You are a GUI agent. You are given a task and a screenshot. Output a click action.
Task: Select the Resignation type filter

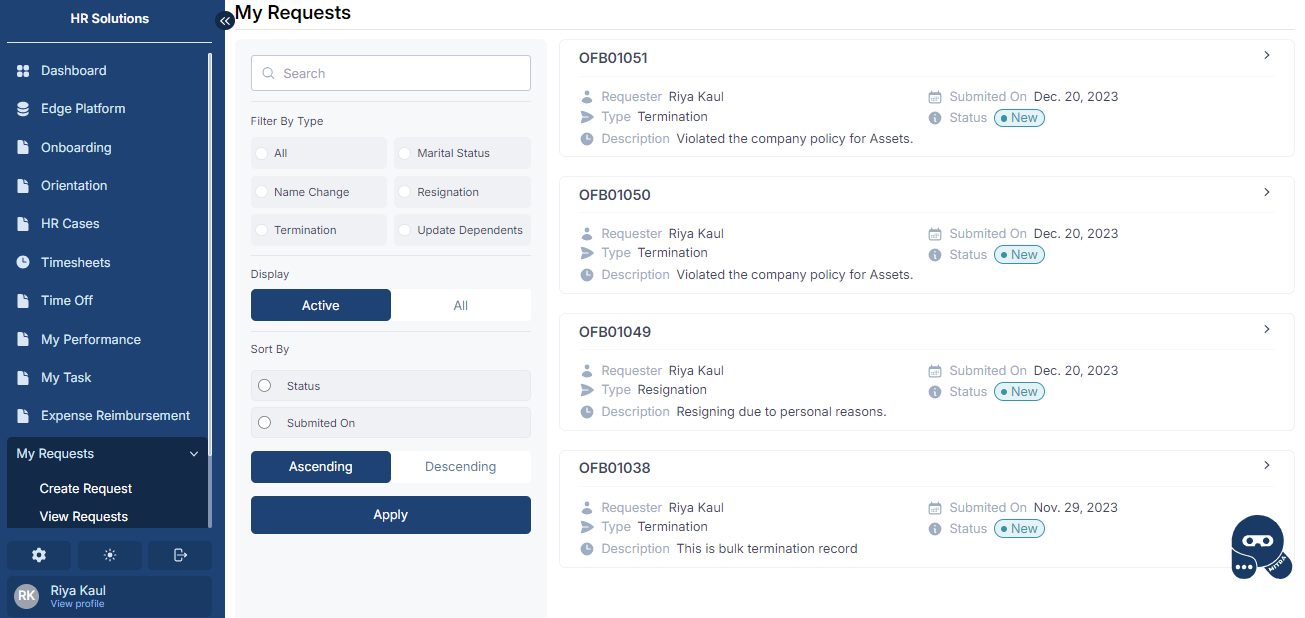[x=462, y=192]
